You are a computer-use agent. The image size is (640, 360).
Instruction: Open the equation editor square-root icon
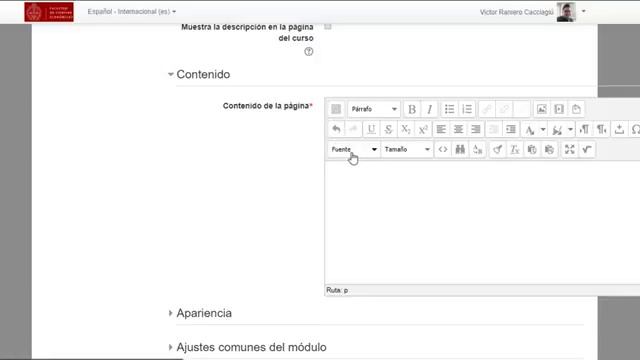click(587, 149)
